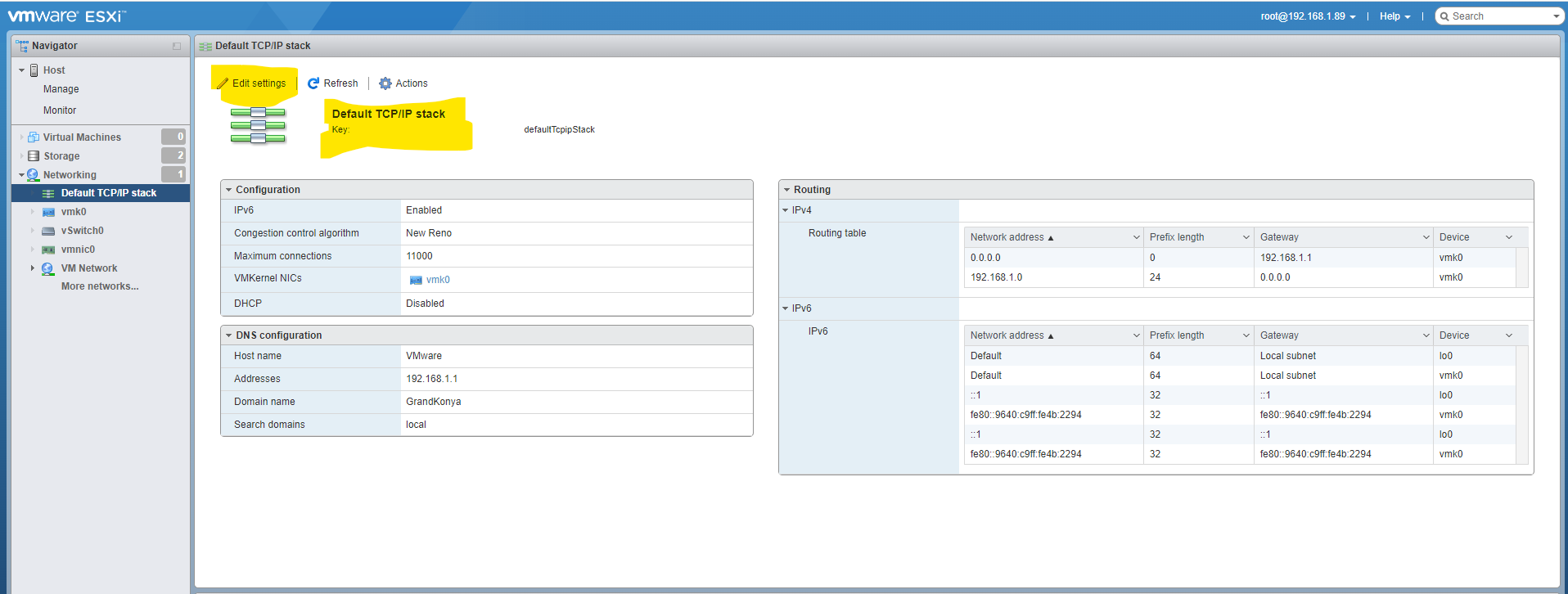Click the Edit settings pencil icon

pyautogui.click(x=223, y=83)
